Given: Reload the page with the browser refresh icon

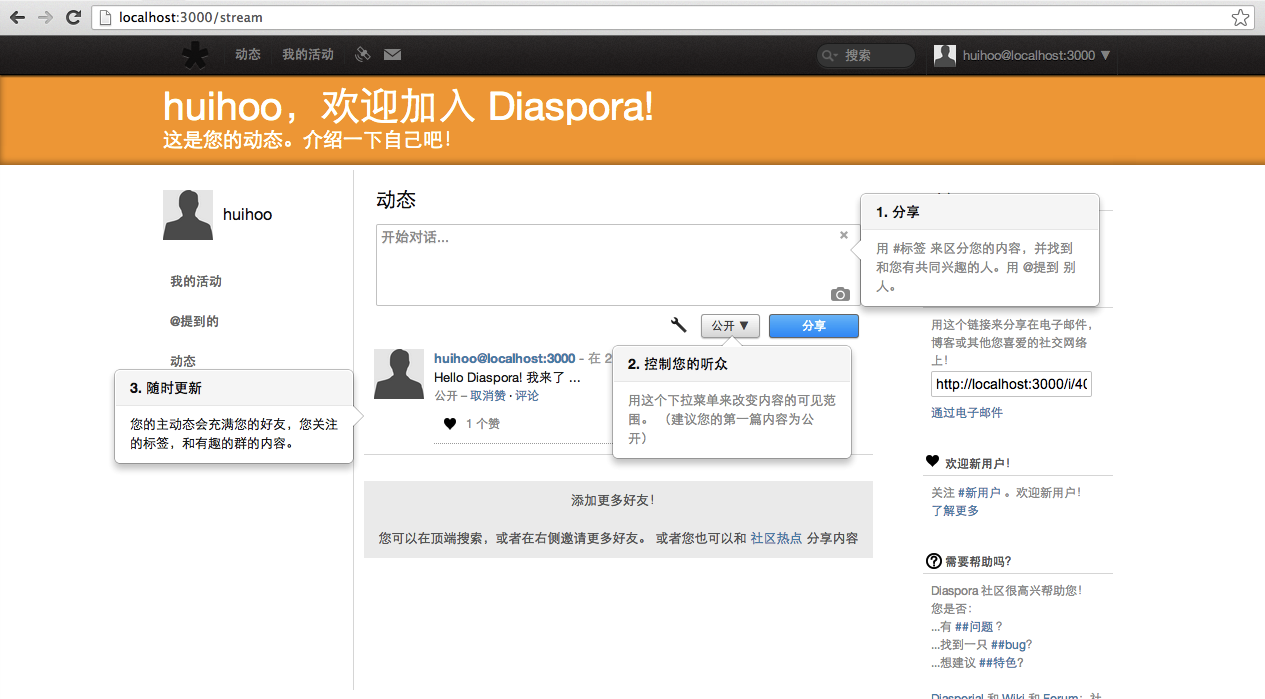Looking at the screenshot, I should click(73, 17).
